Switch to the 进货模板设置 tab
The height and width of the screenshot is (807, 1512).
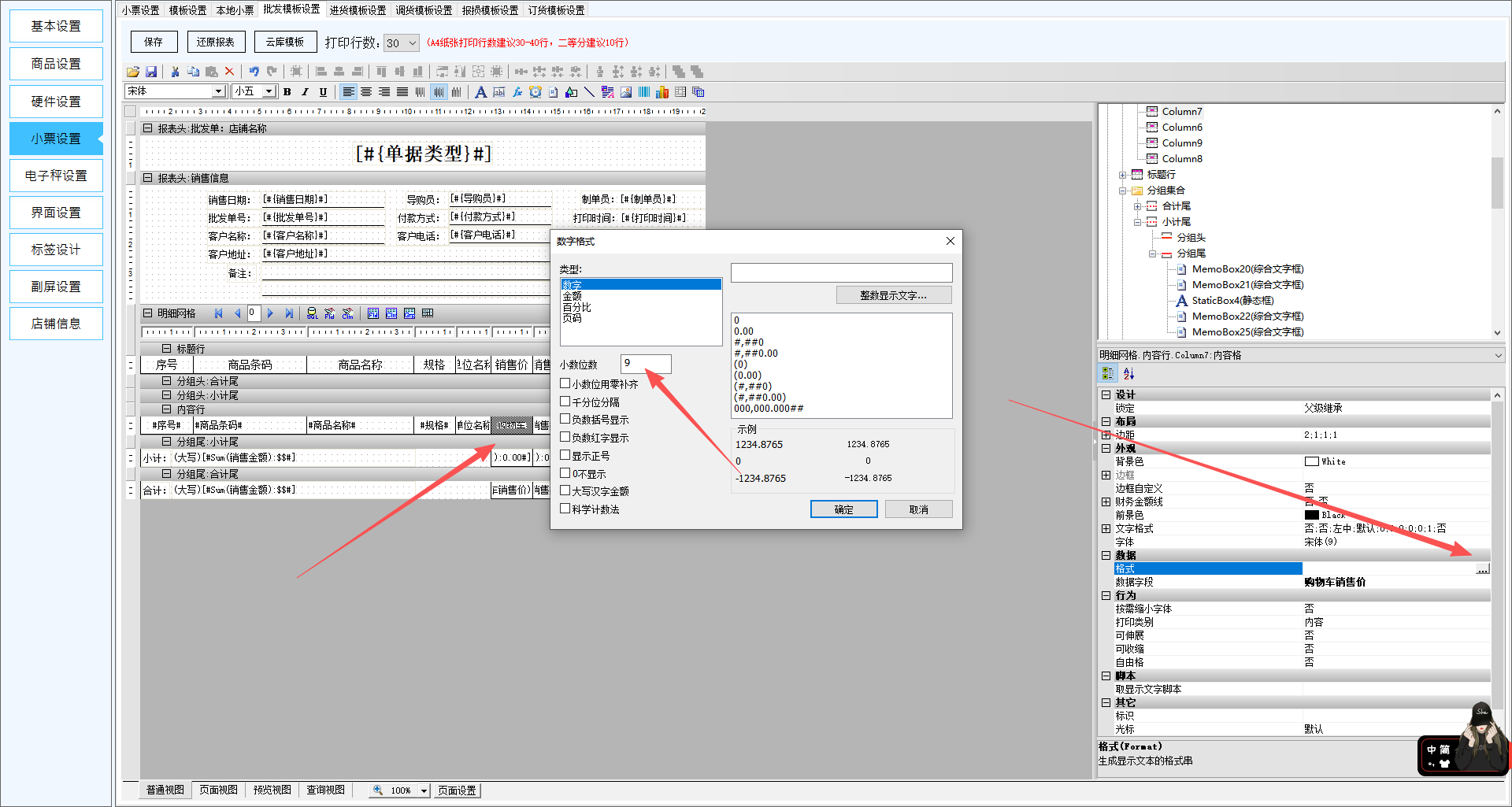[x=358, y=10]
